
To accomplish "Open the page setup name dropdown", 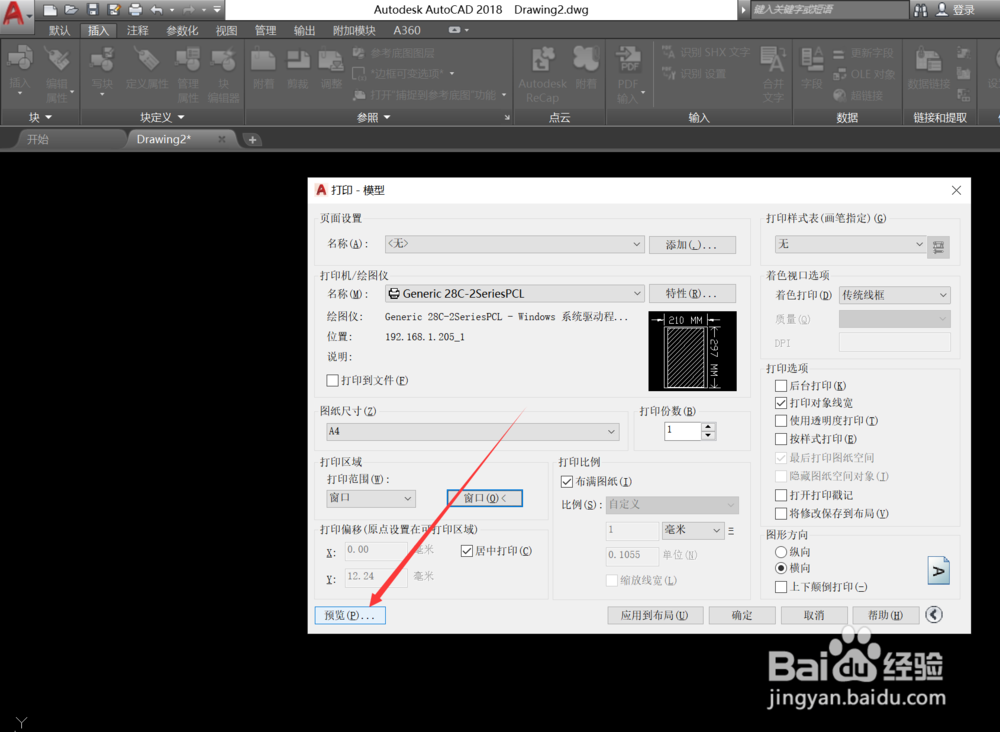I will (x=515, y=244).
